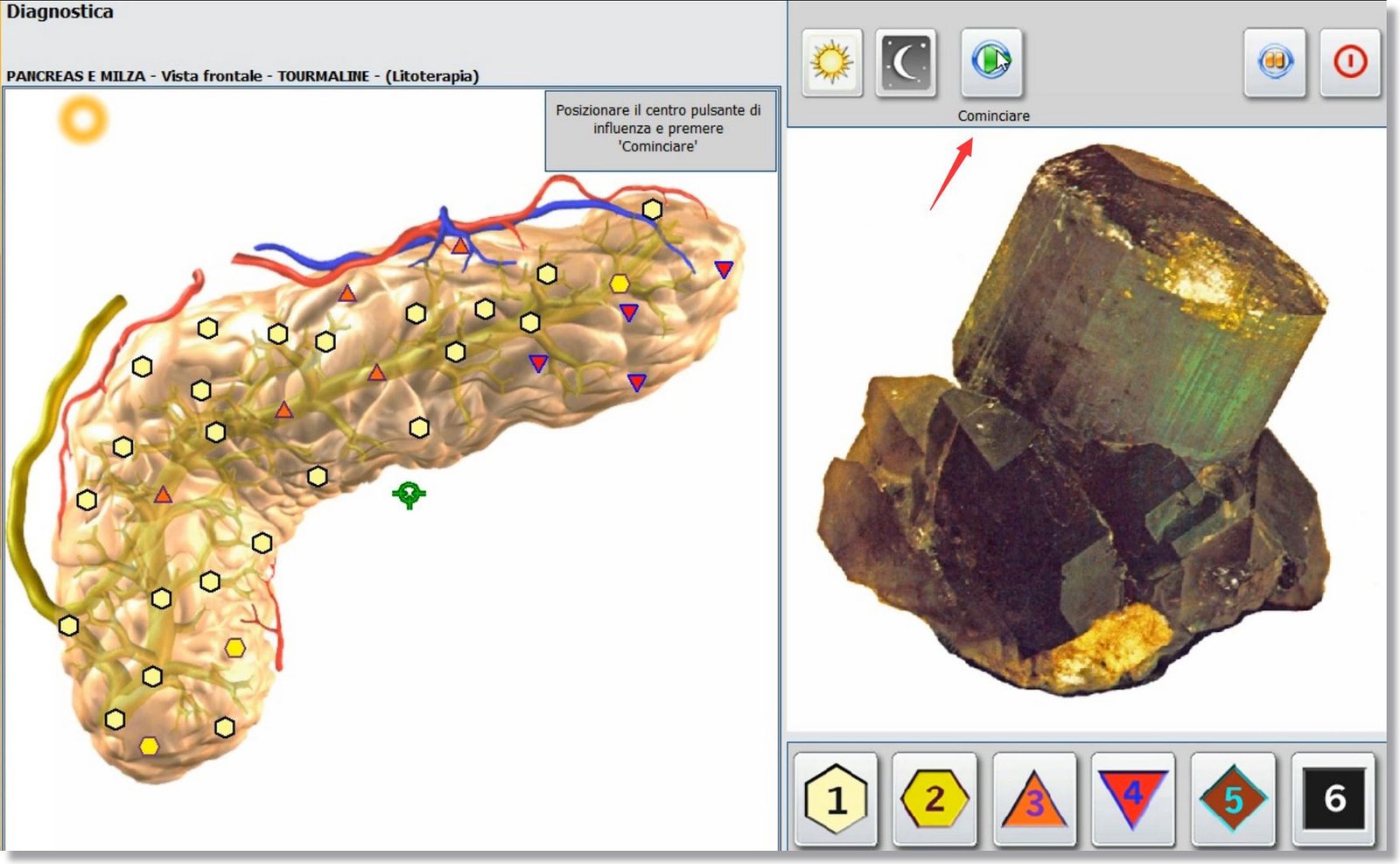Click the pale hexagon marker on the olive-yellow bile duct

pos(68,626)
